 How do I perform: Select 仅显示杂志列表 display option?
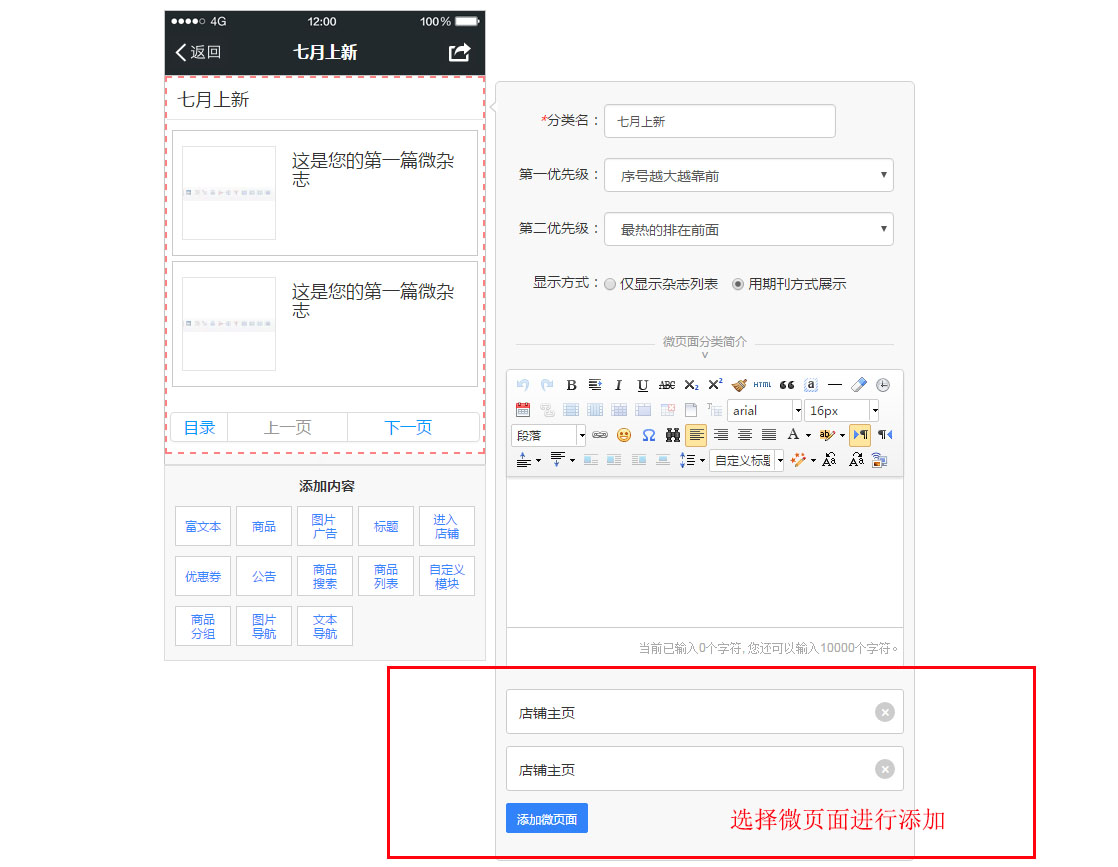(x=610, y=284)
